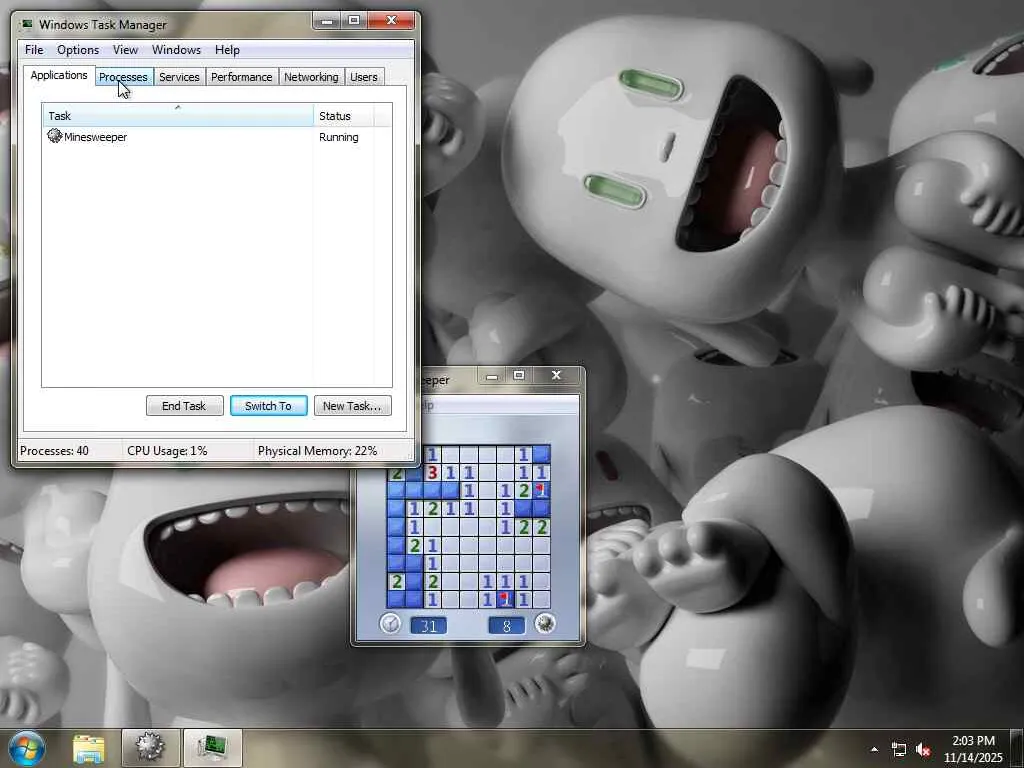This screenshot has height=768, width=1024.
Task: Click the Minesweeper icon in the task list
Action: 54,136
